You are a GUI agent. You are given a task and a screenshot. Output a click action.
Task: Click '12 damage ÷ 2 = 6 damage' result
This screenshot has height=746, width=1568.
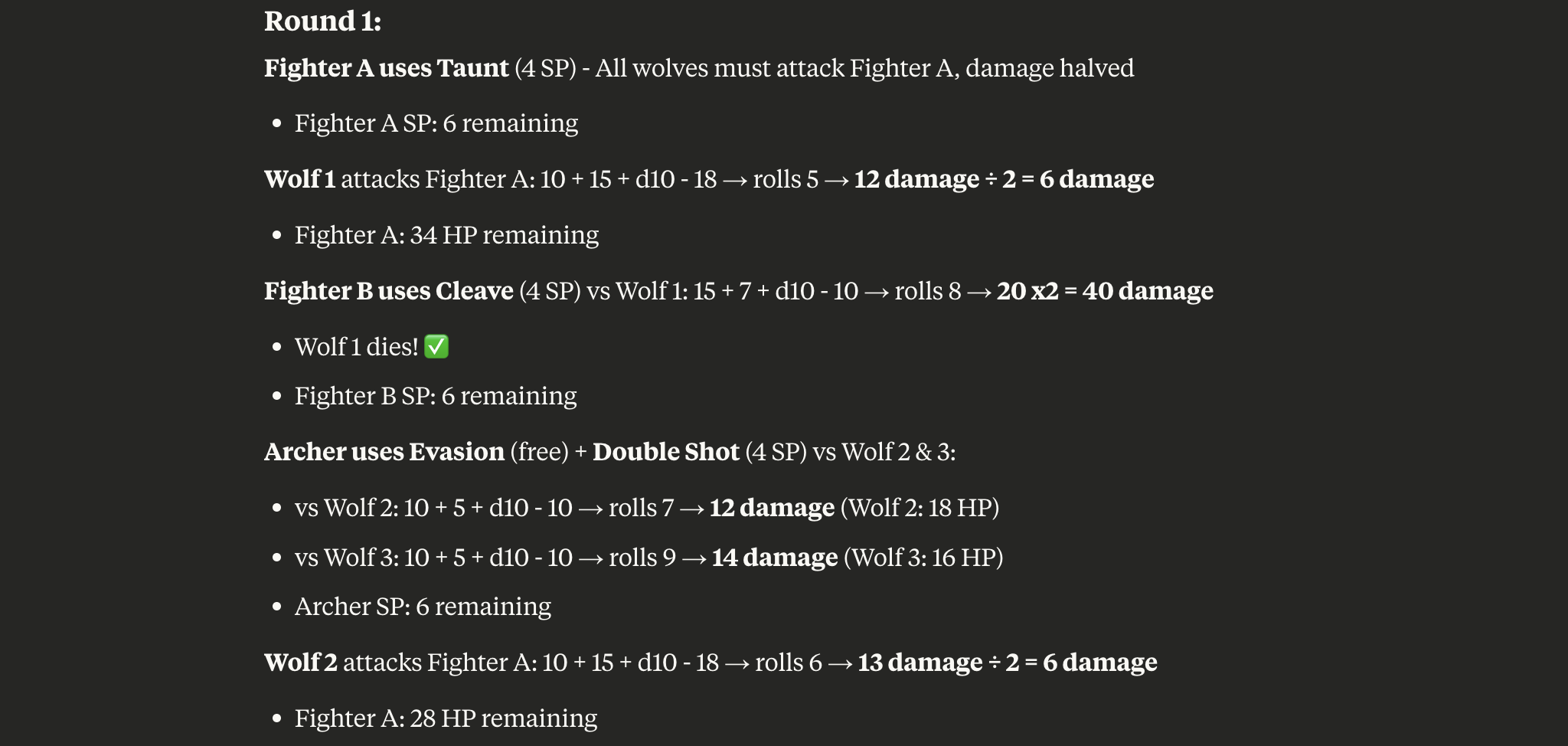pos(1004,179)
